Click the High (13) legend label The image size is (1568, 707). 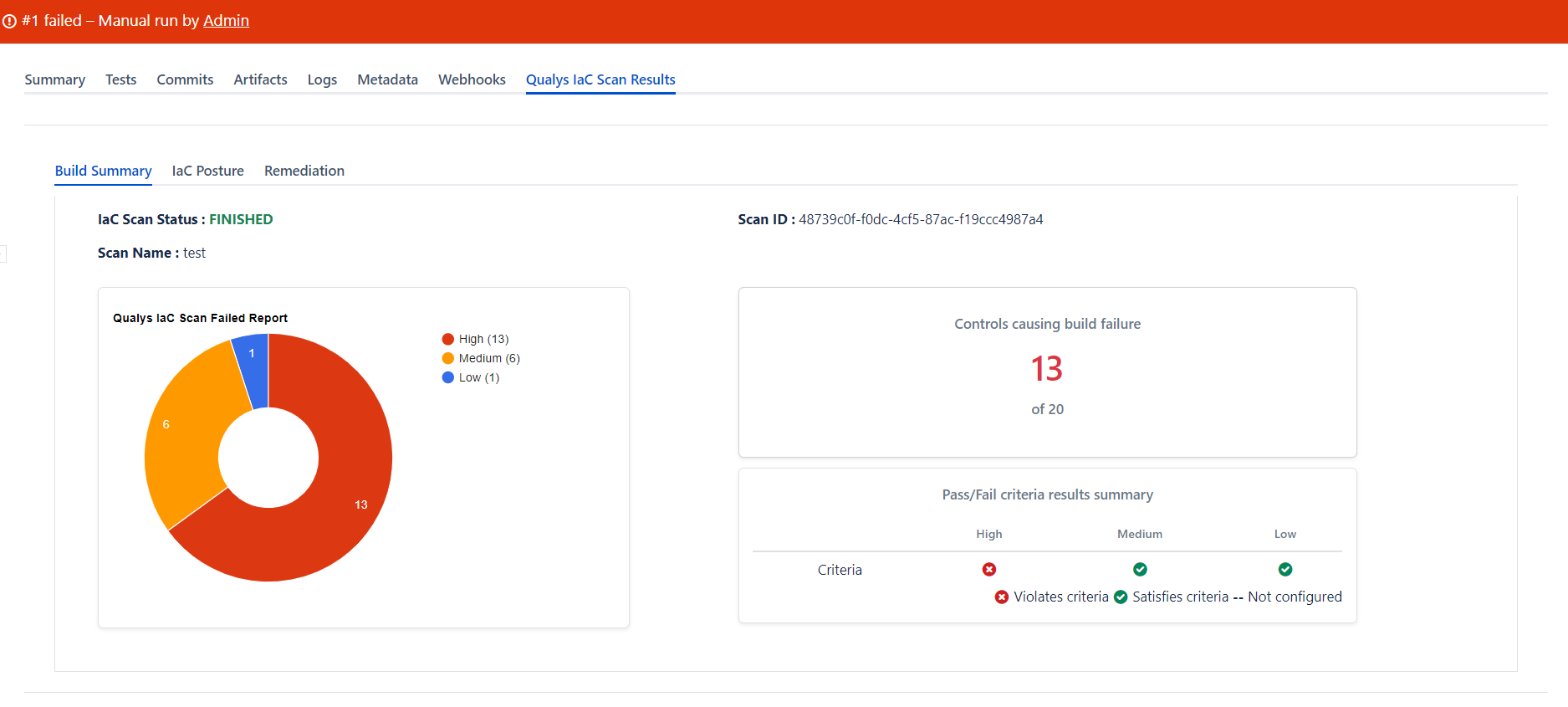[483, 339]
